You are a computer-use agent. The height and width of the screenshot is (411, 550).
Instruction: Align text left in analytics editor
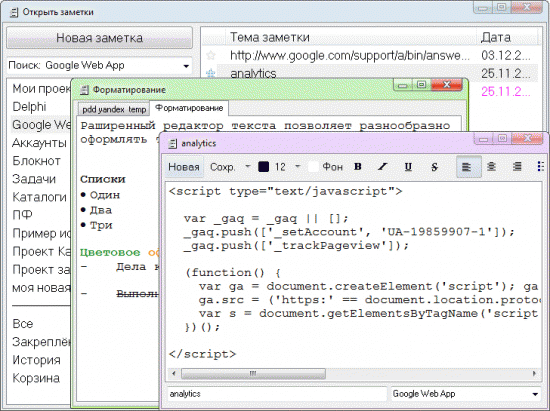click(x=468, y=167)
